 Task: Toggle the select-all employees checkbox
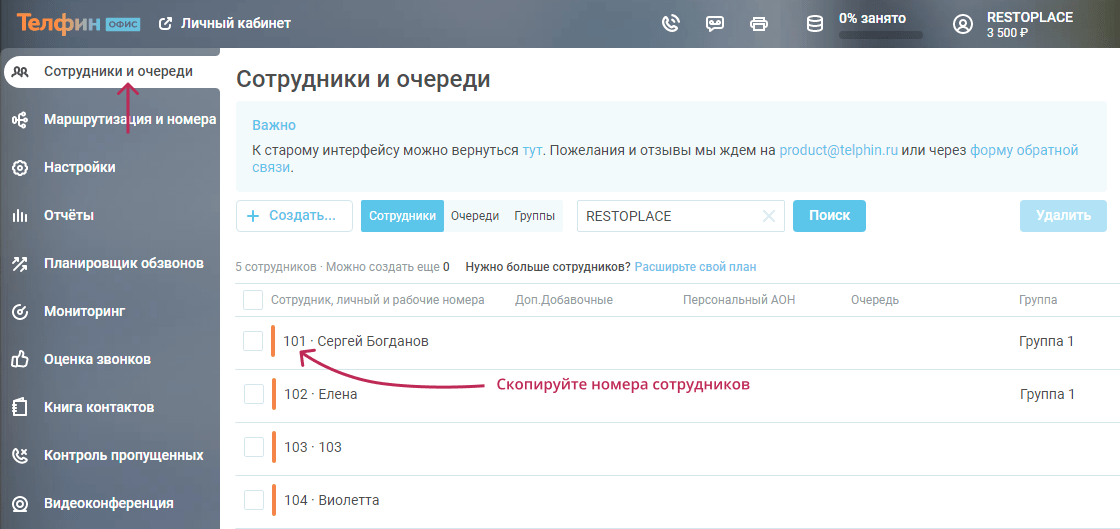click(x=253, y=300)
